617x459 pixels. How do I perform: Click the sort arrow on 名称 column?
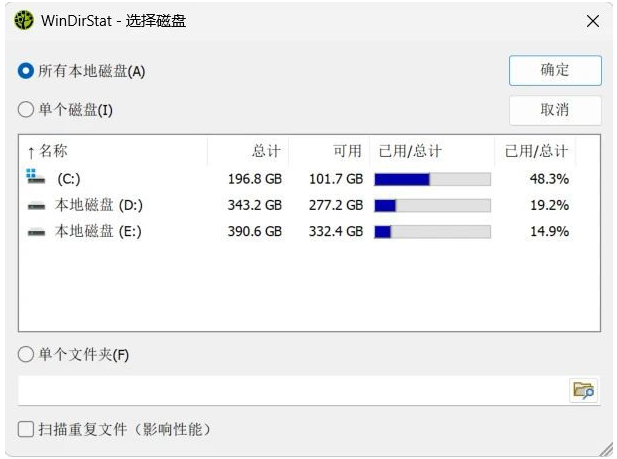(x=31, y=152)
